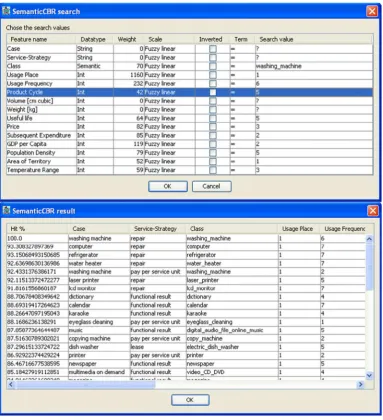
Task: Click class cell 'video_CD_DVD'
Action: click(x=232, y=372)
